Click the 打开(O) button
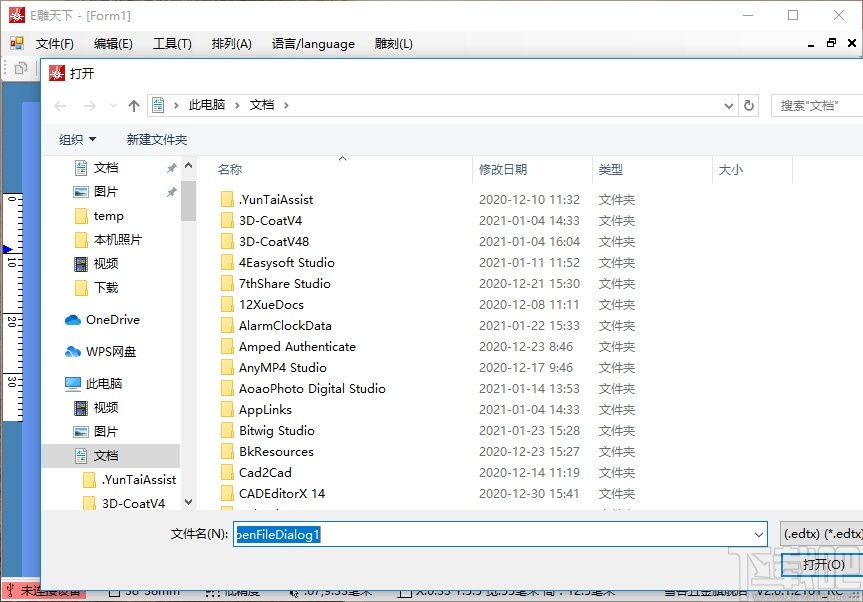The height and width of the screenshot is (602, 863). (x=822, y=565)
